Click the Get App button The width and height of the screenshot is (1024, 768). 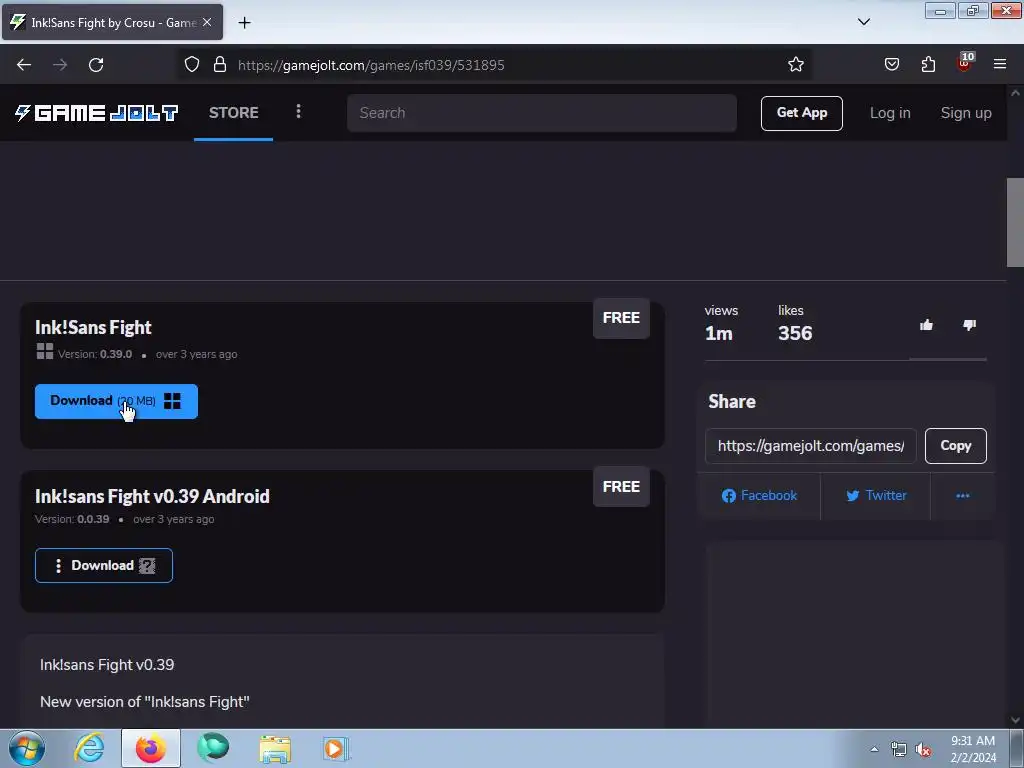pyautogui.click(x=801, y=113)
